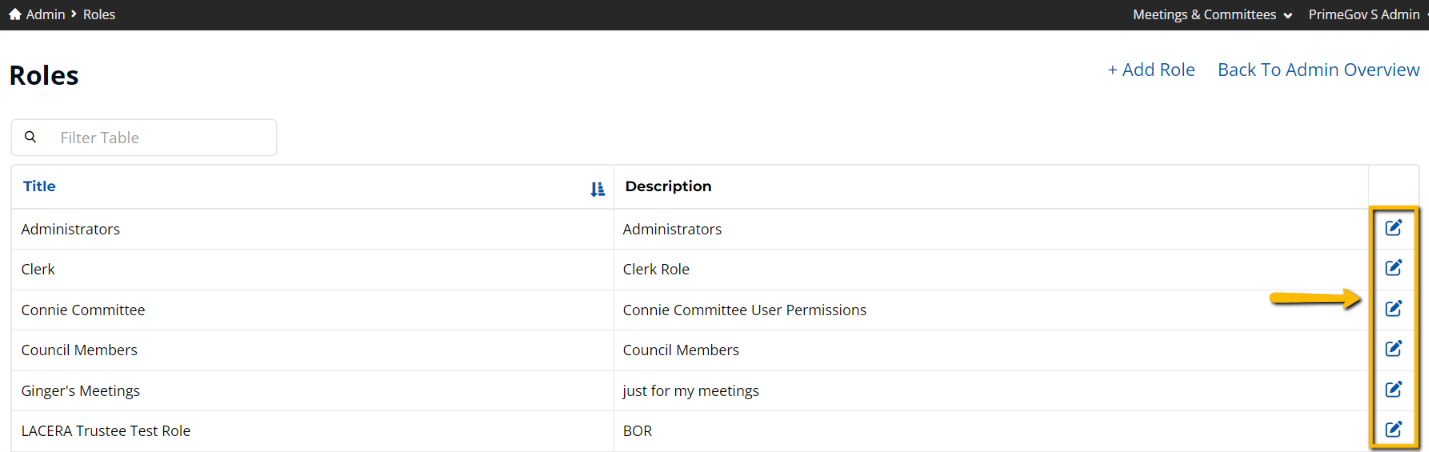Open the PrimeGov S Admin user menu

(1366, 14)
